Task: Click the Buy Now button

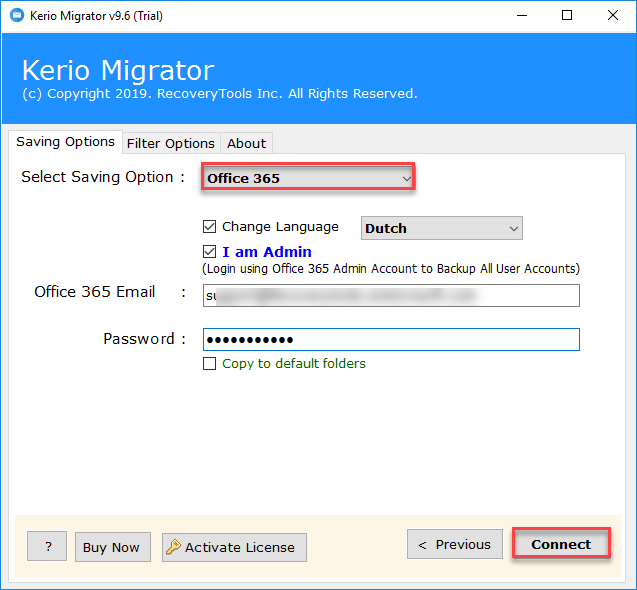Action: click(113, 547)
